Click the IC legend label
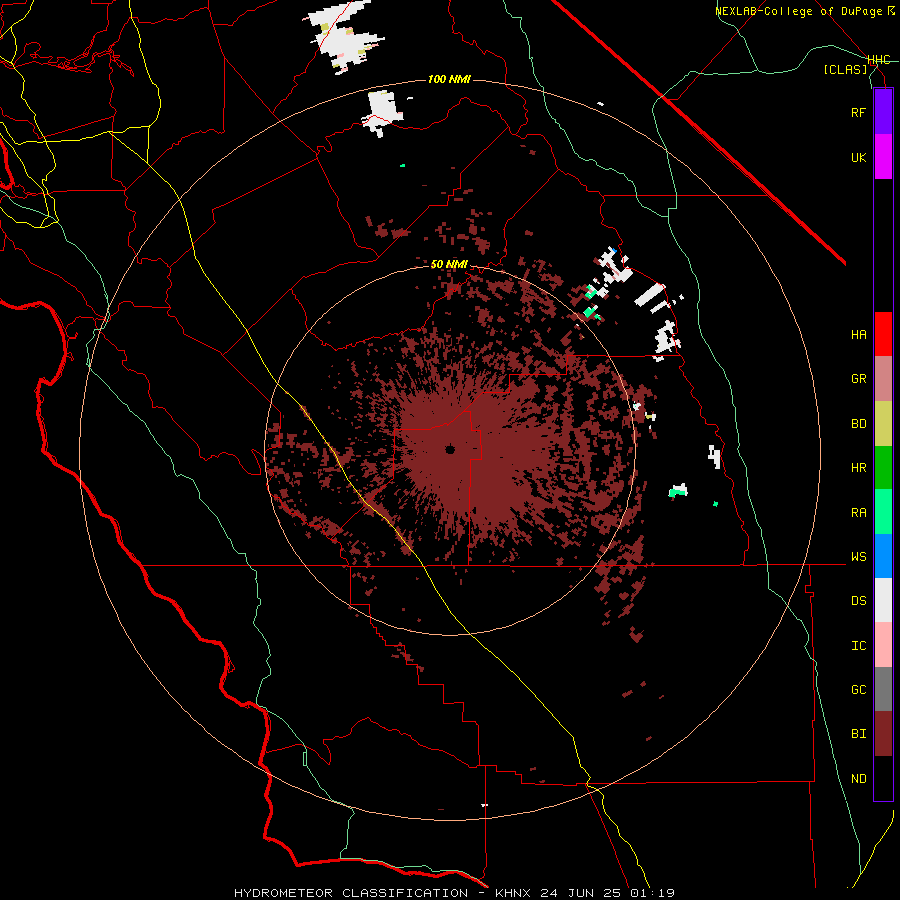 858,646
